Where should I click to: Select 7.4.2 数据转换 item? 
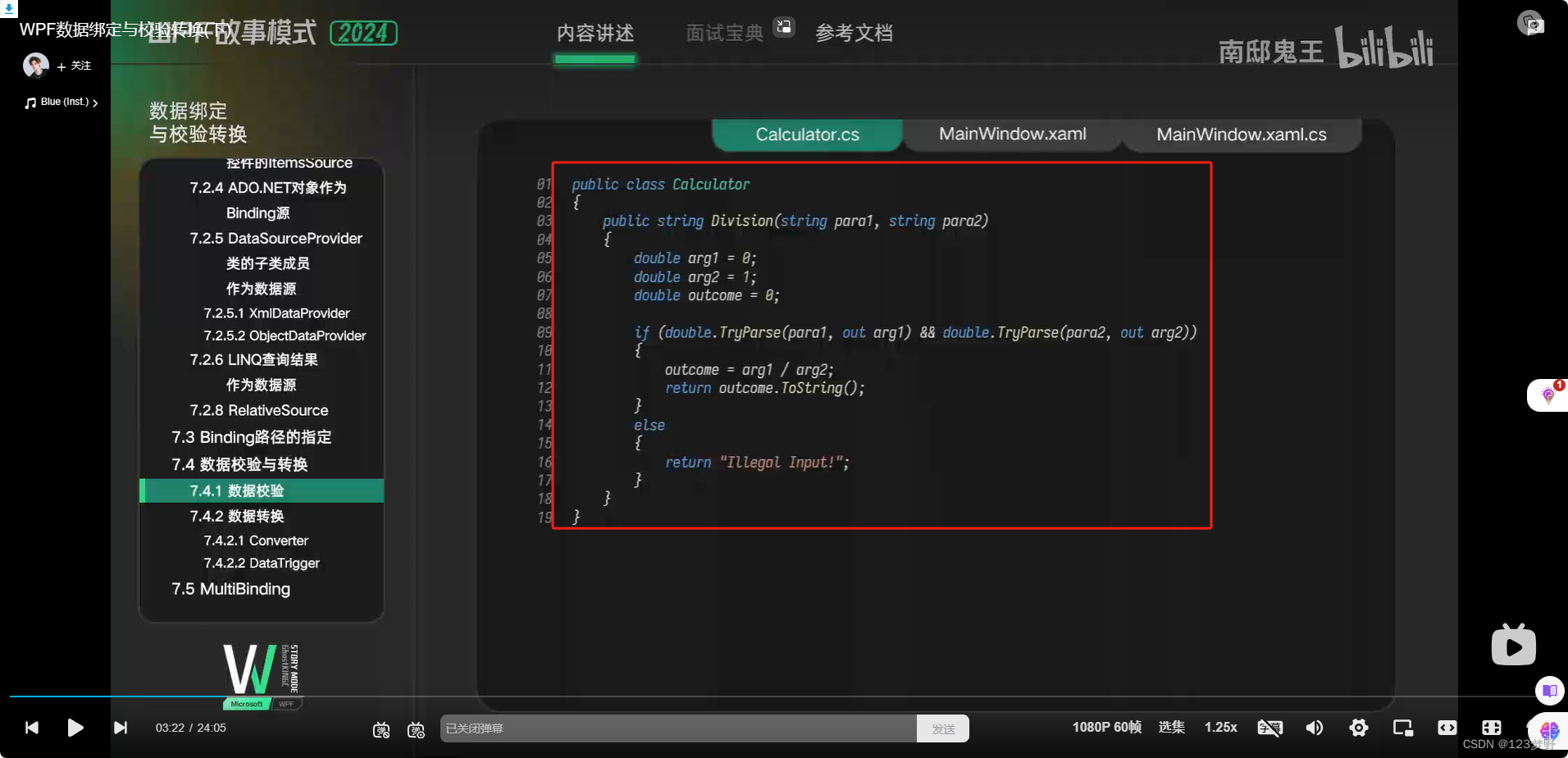(237, 516)
